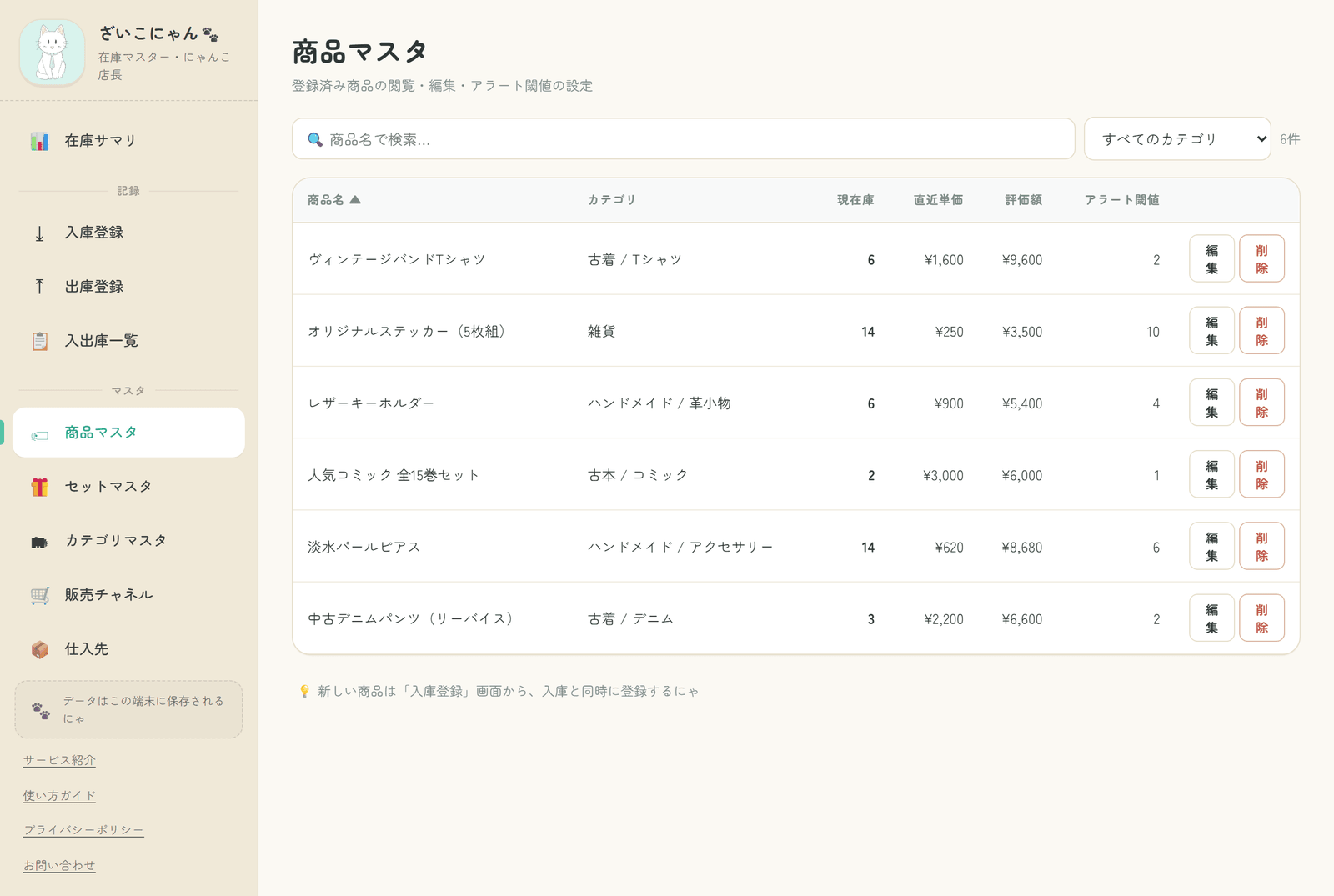Image resolution: width=1334 pixels, height=896 pixels.
Task: Go to 仕入先 in sidebar
Action: [x=128, y=649]
